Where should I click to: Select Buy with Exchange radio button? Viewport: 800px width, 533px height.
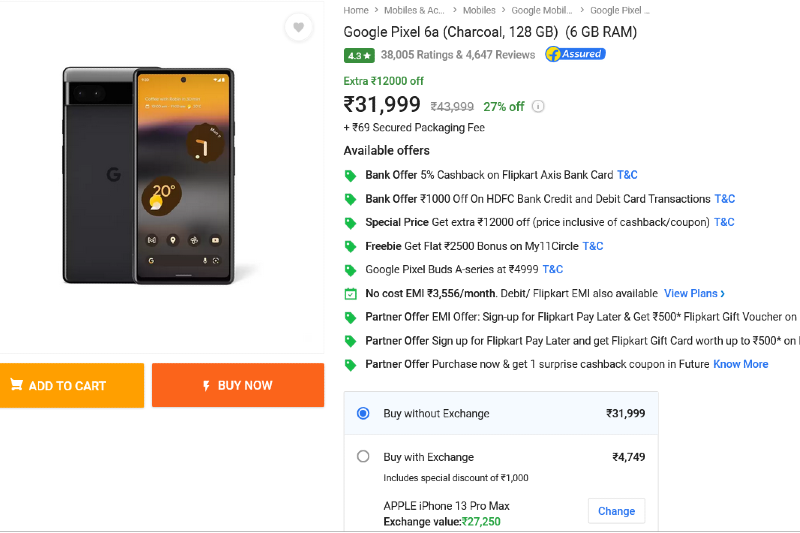363,456
